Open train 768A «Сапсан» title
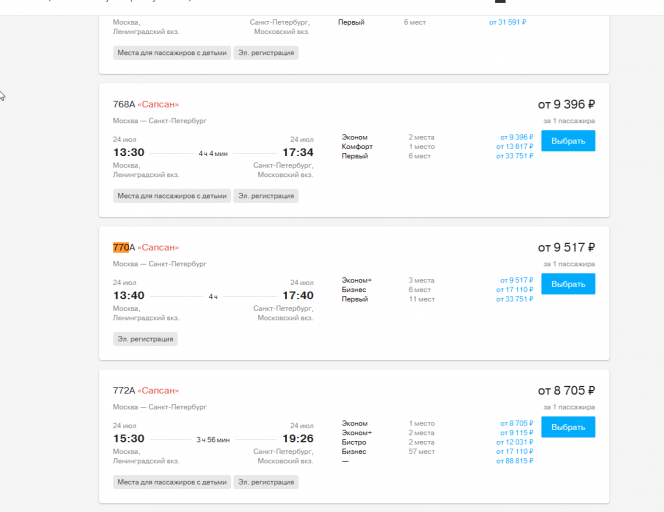 coord(146,104)
